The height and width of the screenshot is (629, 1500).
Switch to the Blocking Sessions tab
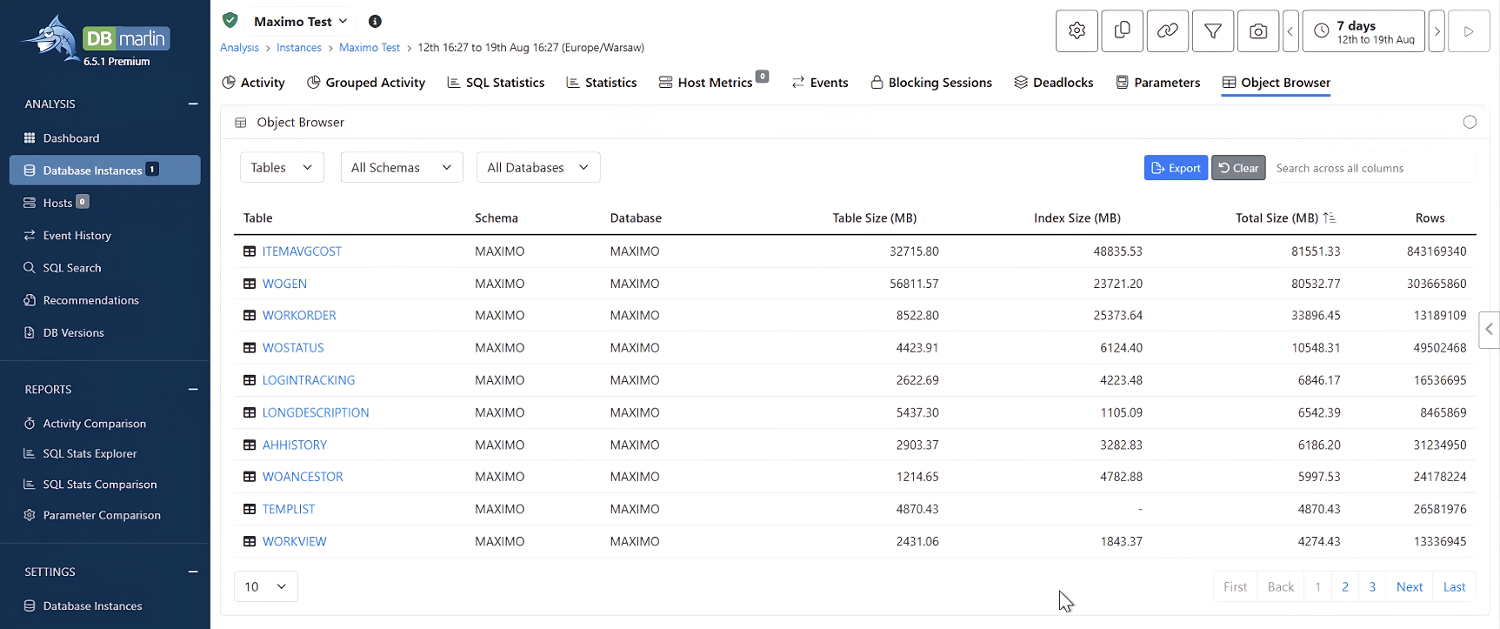pyautogui.click(x=930, y=83)
